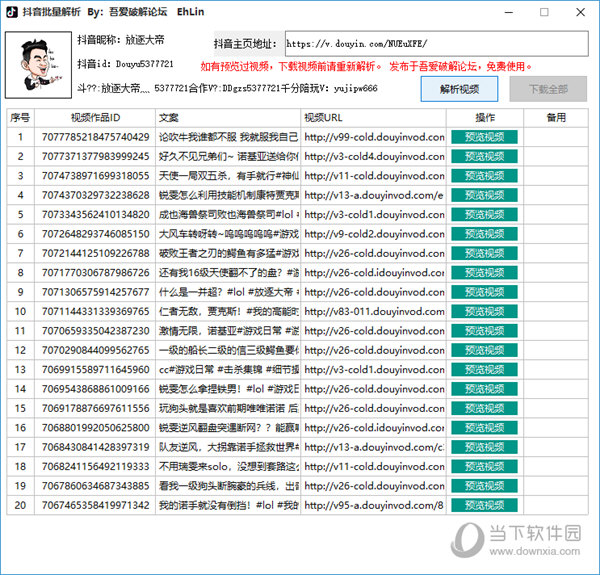Click URL http://v83-011.douyinvod in row 10
The image size is (600, 575).
[x=374, y=311]
